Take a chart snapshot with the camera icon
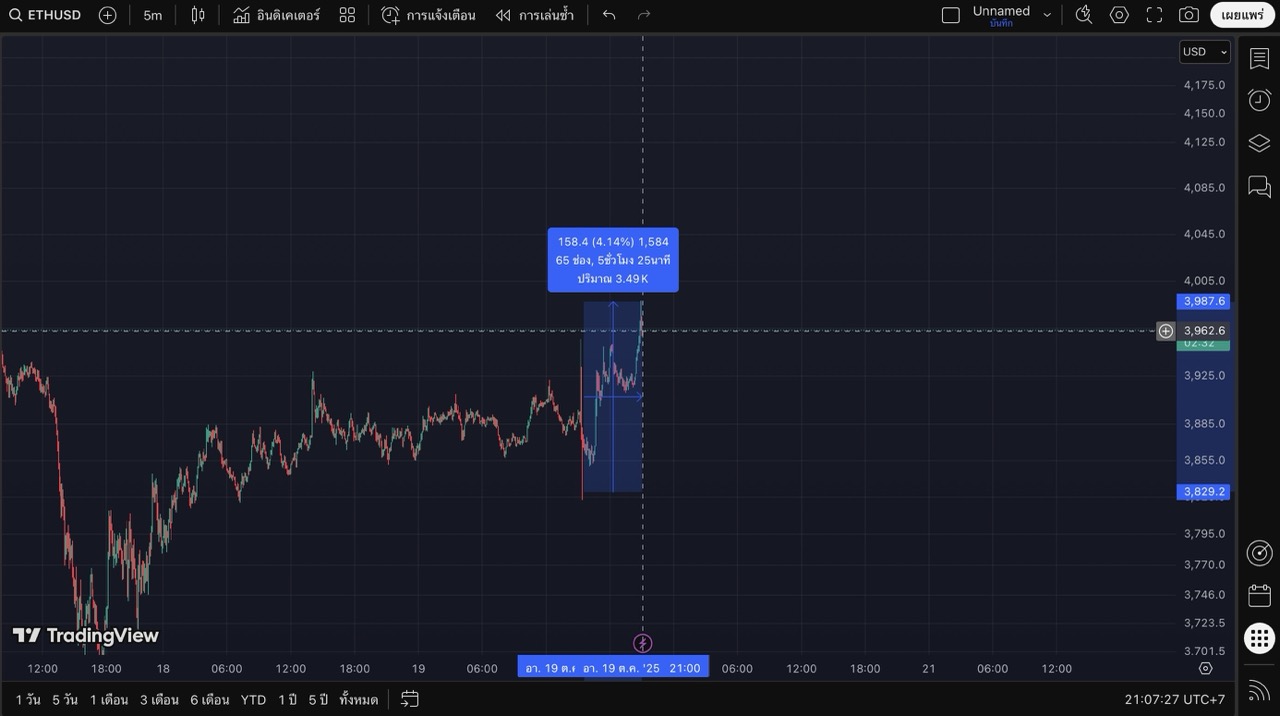Viewport: 1280px width, 716px height. tap(1189, 15)
